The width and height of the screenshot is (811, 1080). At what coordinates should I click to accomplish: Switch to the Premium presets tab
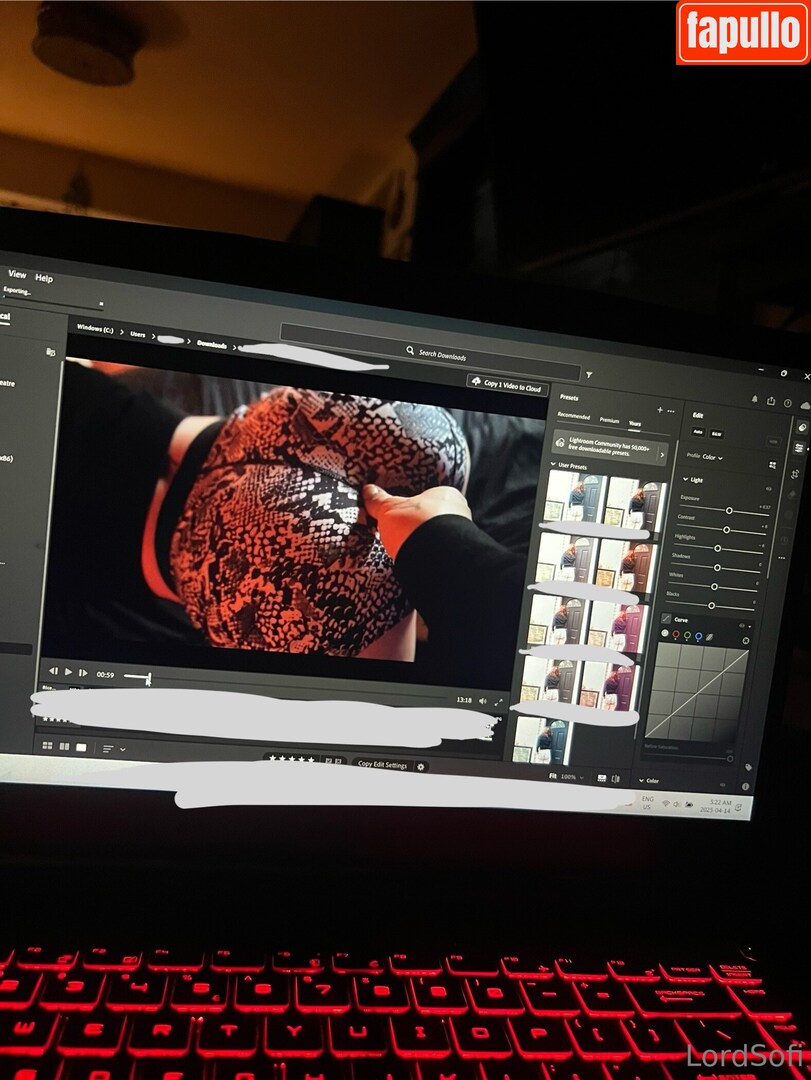pos(609,421)
